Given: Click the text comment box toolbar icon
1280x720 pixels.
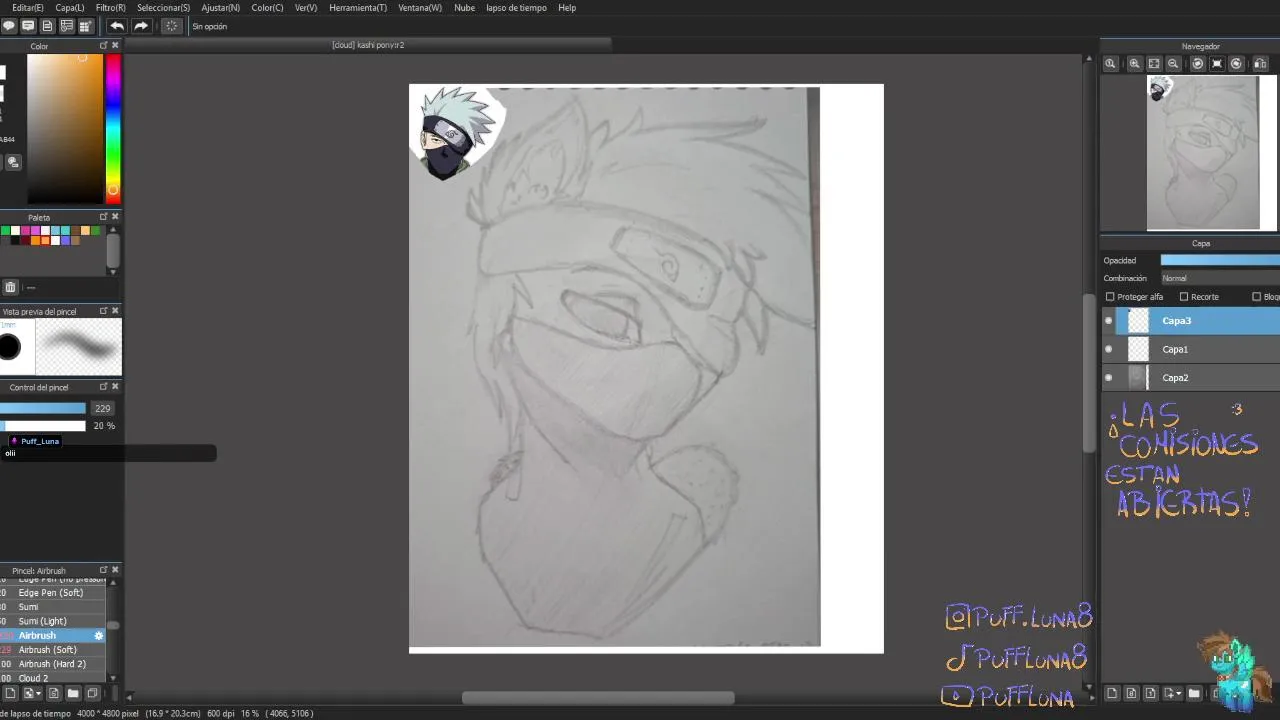Looking at the screenshot, I should (28, 26).
